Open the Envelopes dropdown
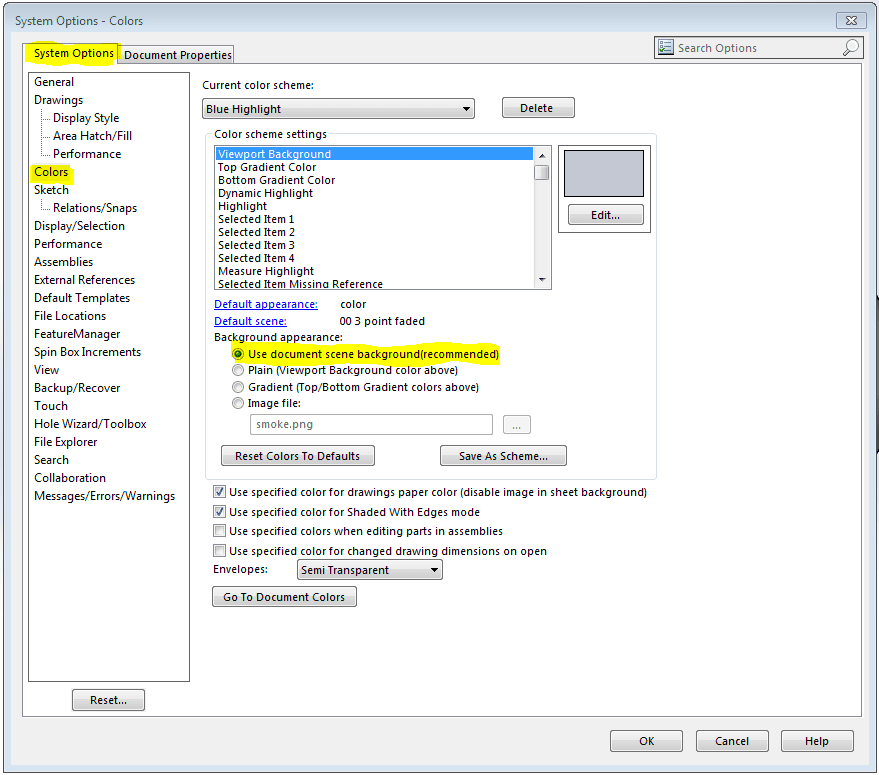The width and height of the screenshot is (879, 775). [x=435, y=569]
